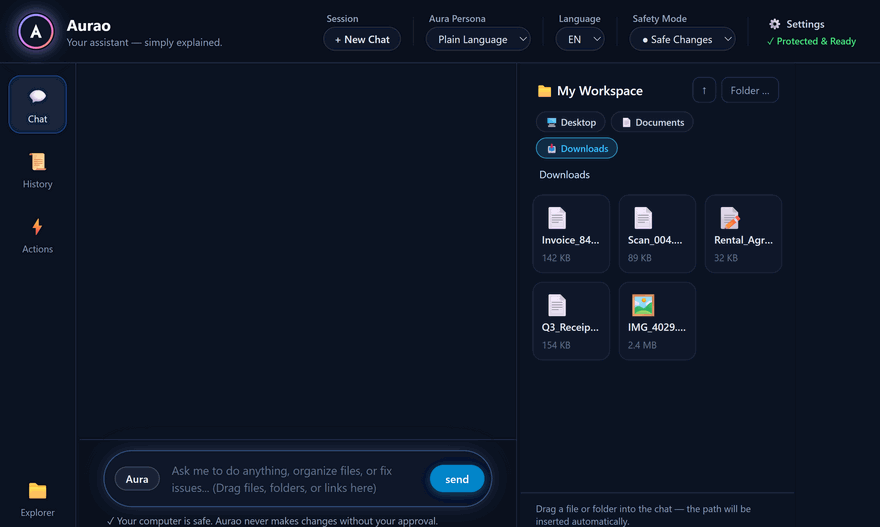Click the Aurao title text
Viewport: 880px width, 527px height.
89,26
